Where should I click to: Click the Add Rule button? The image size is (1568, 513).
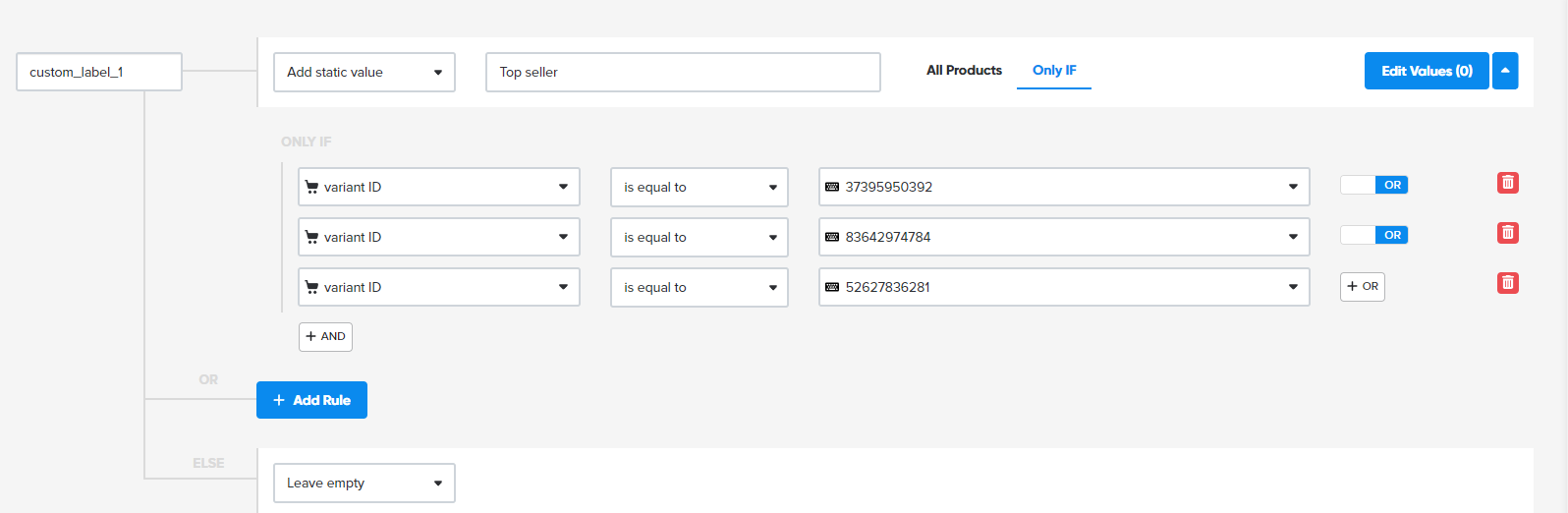(311, 400)
